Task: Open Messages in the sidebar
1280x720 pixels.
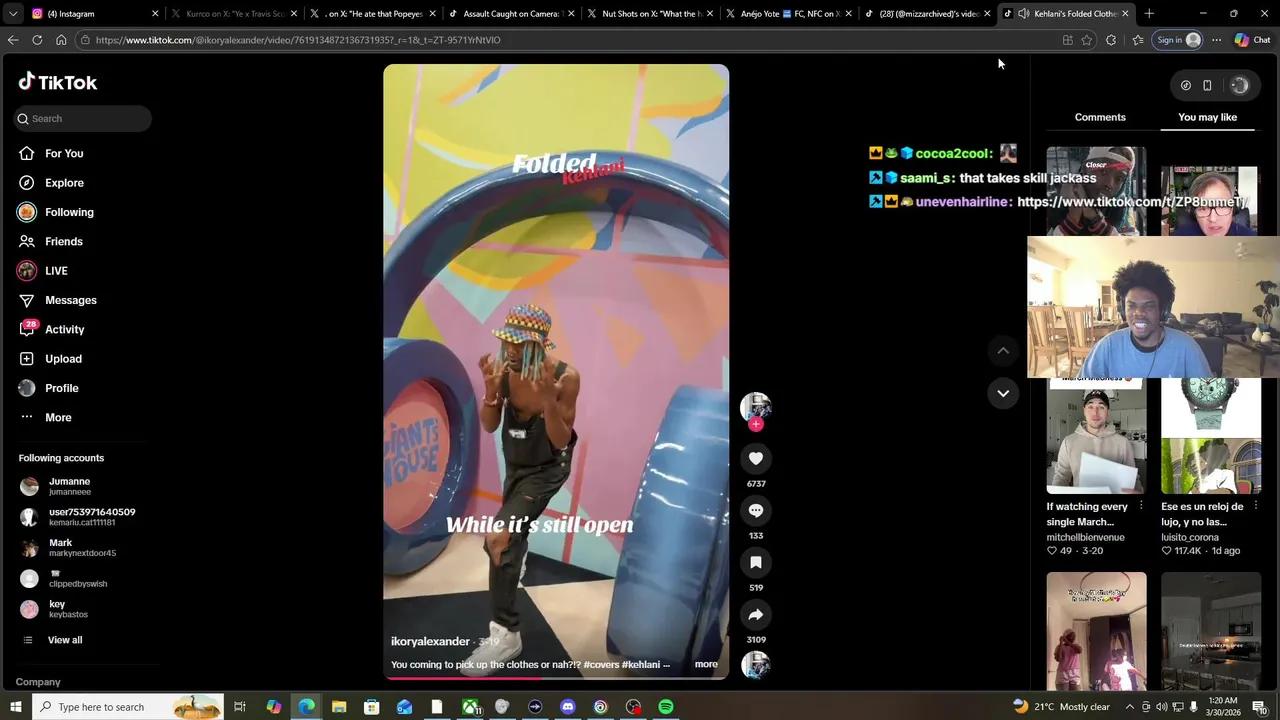Action: tap(70, 300)
